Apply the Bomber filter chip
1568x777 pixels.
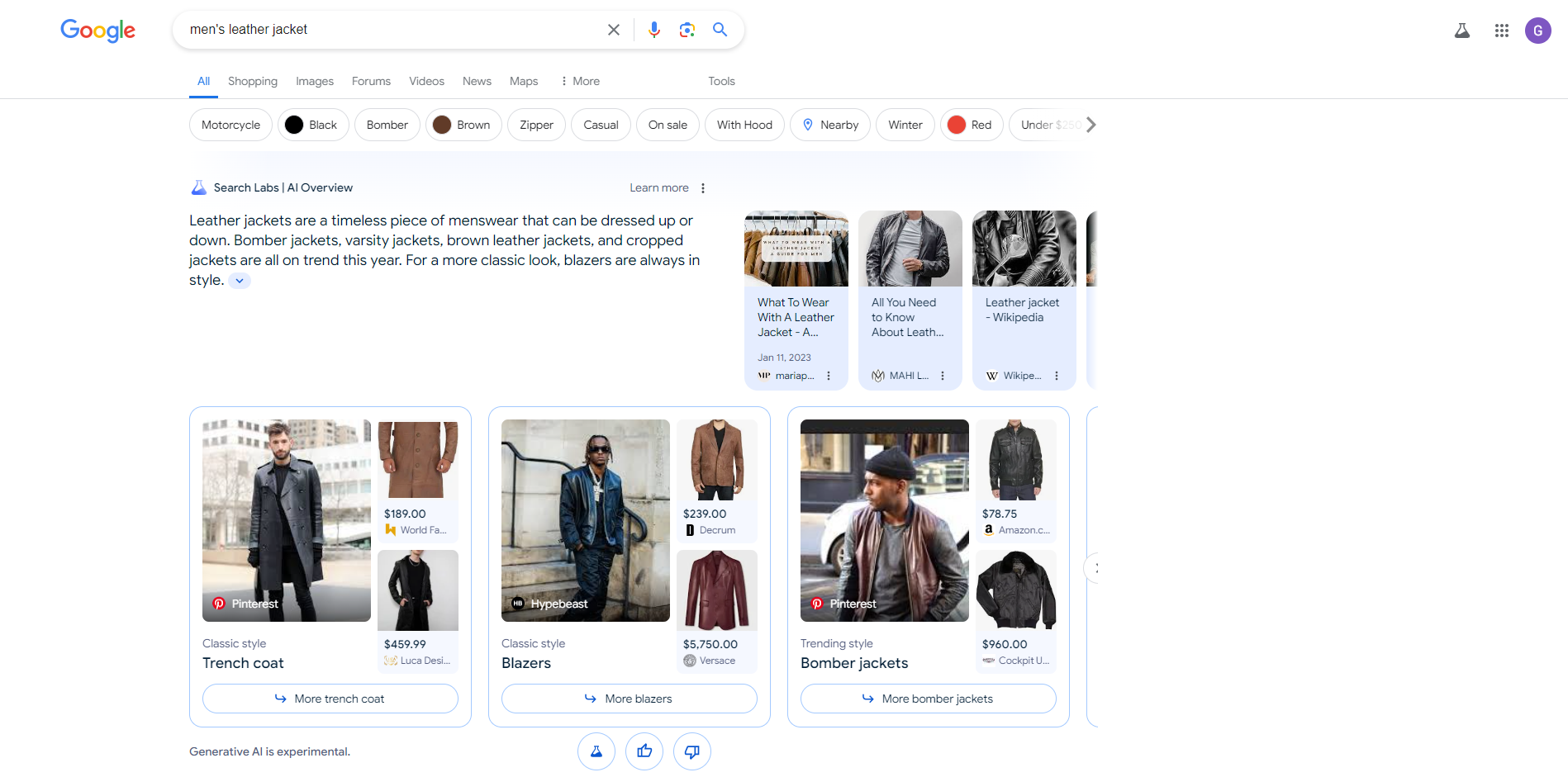click(x=387, y=125)
